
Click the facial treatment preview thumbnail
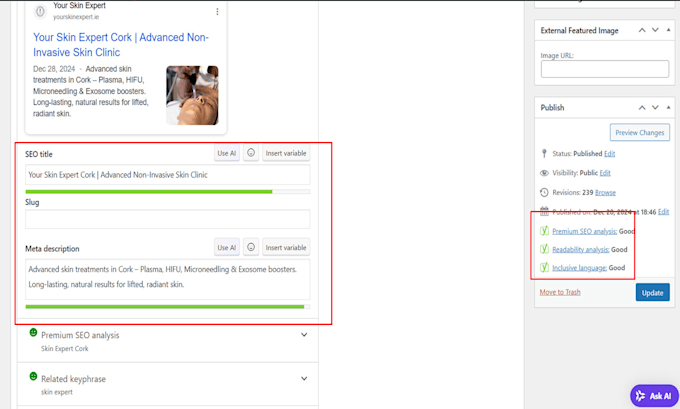(x=192, y=95)
